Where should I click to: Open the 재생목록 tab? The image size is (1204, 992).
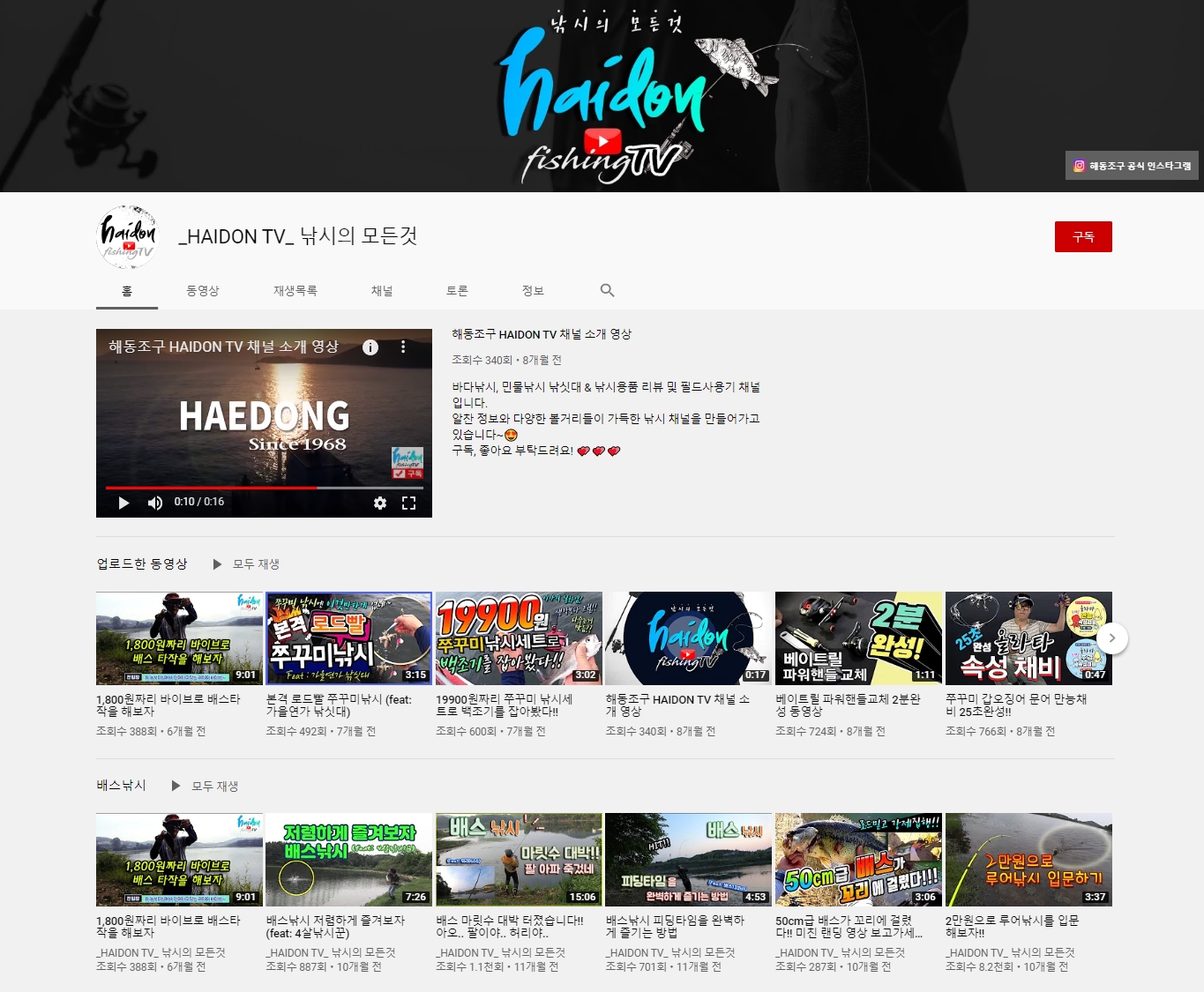click(295, 290)
